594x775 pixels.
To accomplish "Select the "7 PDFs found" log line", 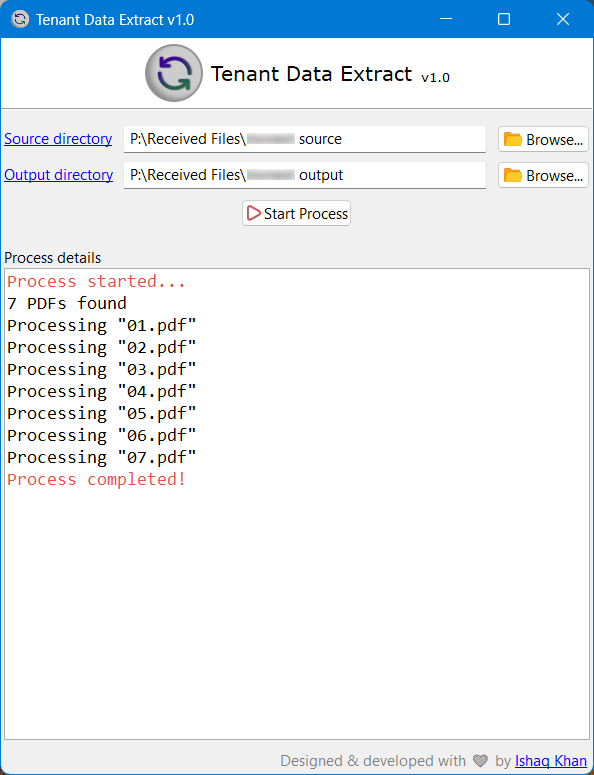I will (67, 303).
